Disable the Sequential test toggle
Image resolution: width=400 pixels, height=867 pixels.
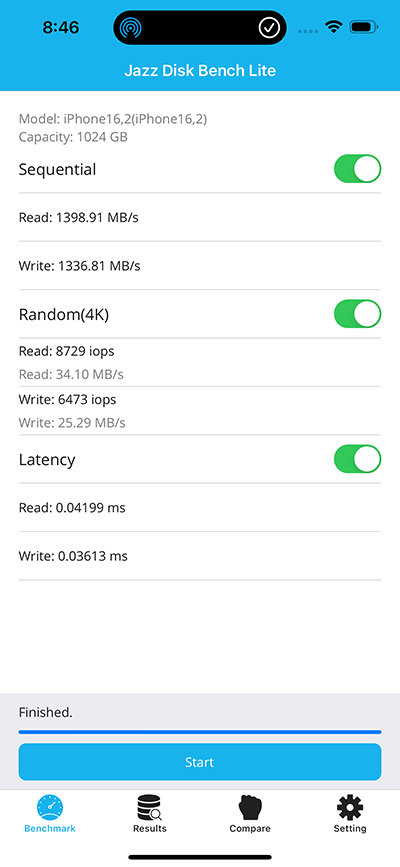point(357,169)
